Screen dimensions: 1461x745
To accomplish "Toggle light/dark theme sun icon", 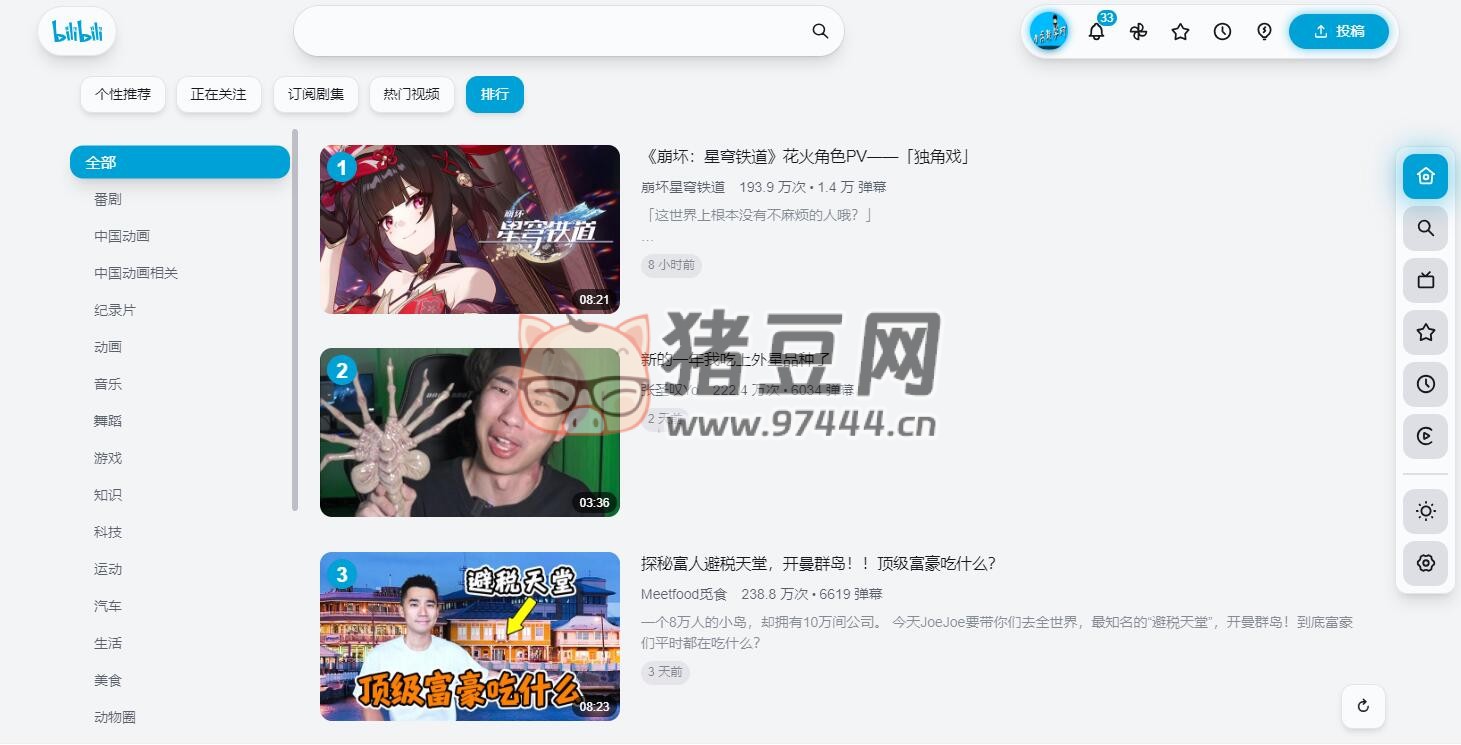I will coord(1425,511).
